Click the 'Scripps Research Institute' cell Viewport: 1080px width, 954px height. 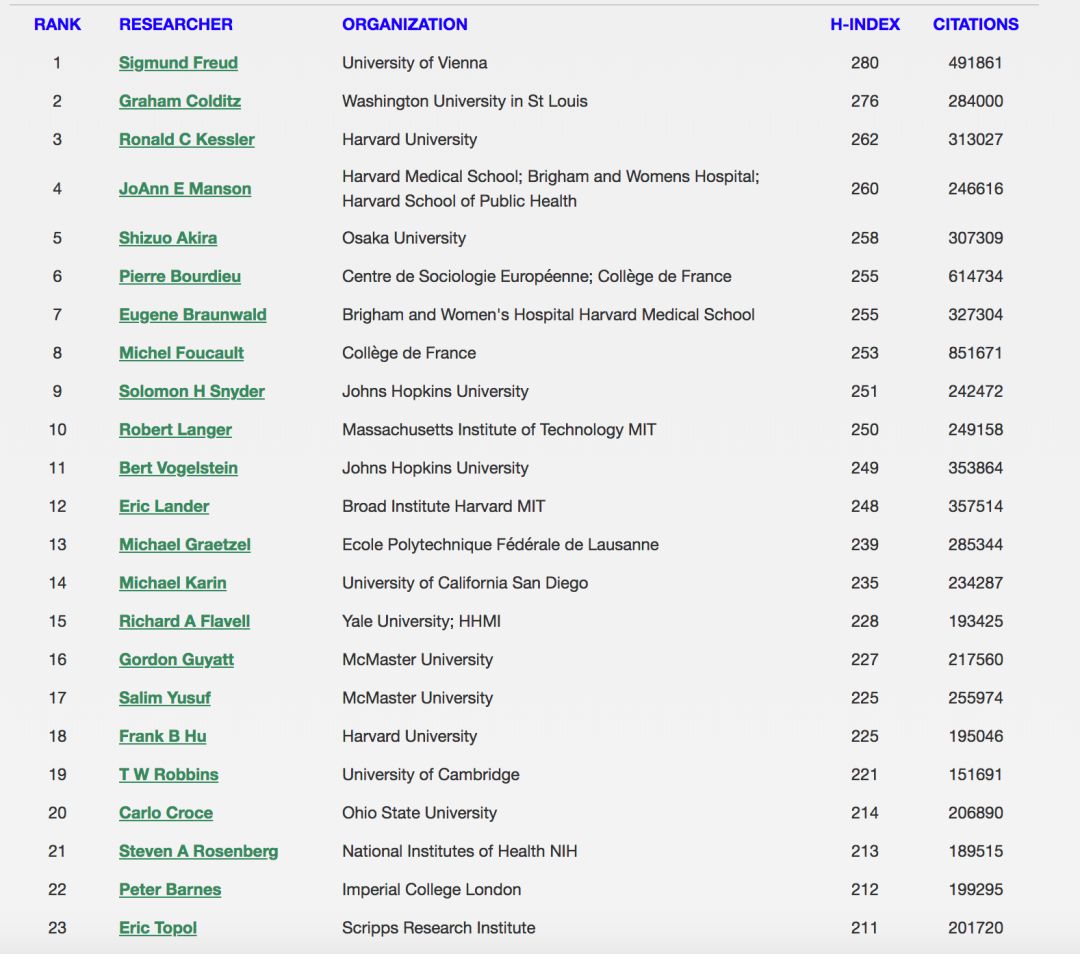point(439,928)
